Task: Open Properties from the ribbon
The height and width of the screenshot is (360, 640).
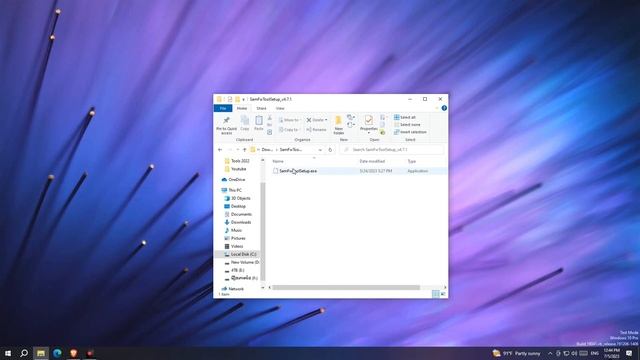Action: pyautogui.click(x=369, y=124)
